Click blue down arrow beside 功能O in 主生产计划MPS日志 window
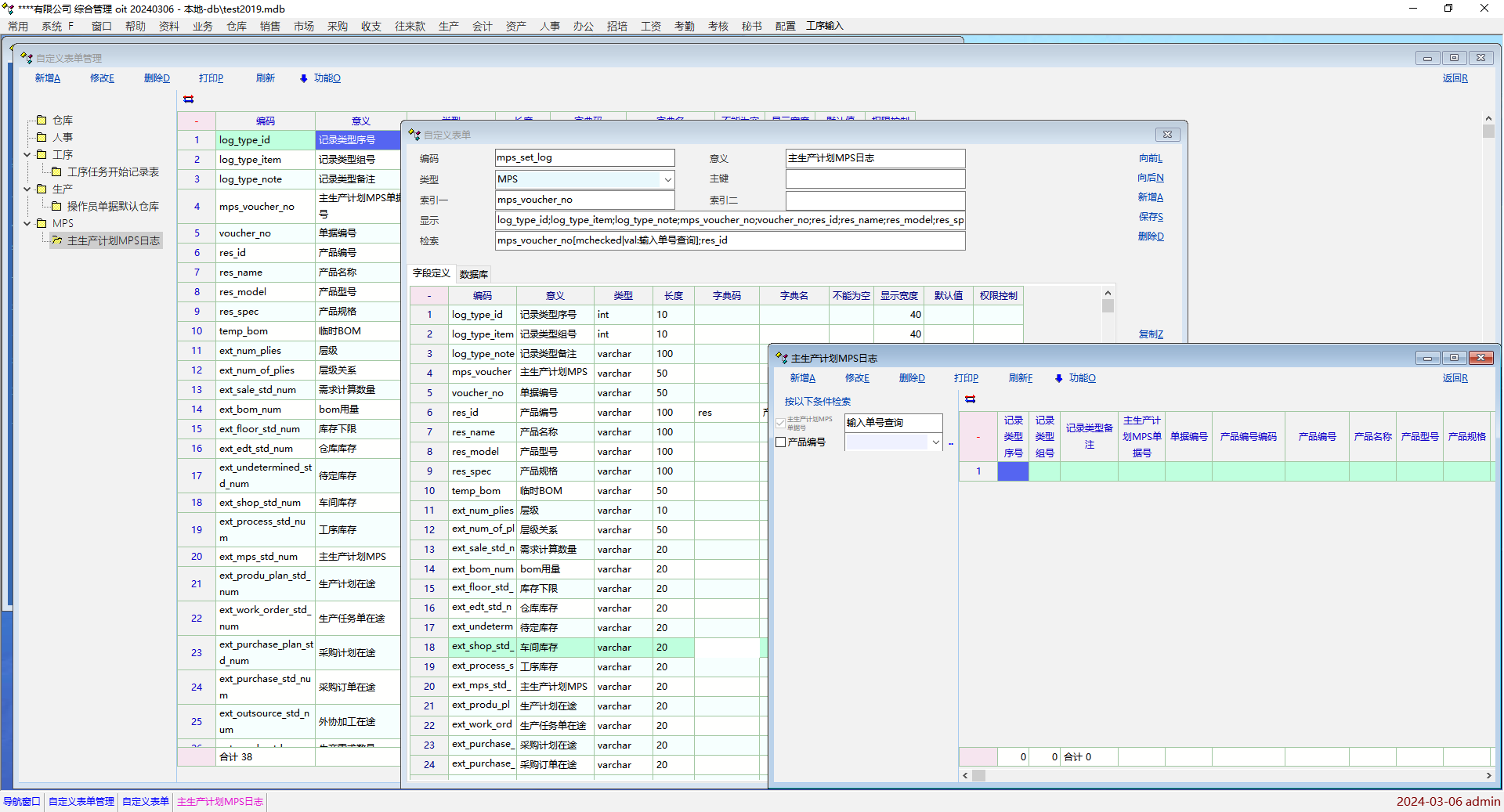1504x812 pixels. (x=1058, y=379)
